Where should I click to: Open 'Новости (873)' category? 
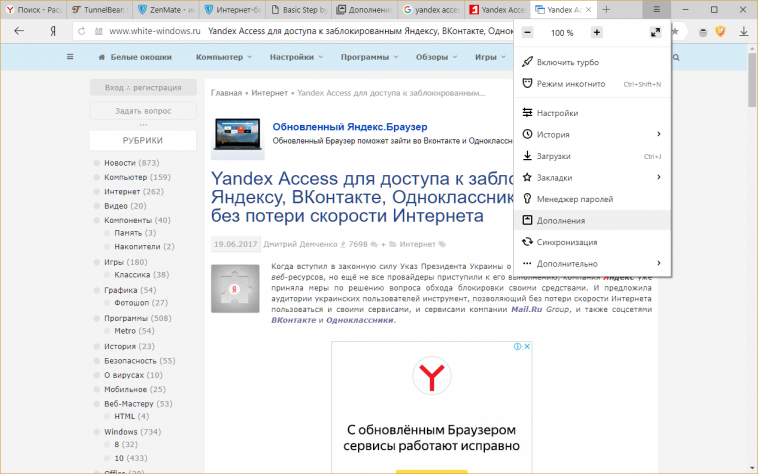[x=131, y=163]
